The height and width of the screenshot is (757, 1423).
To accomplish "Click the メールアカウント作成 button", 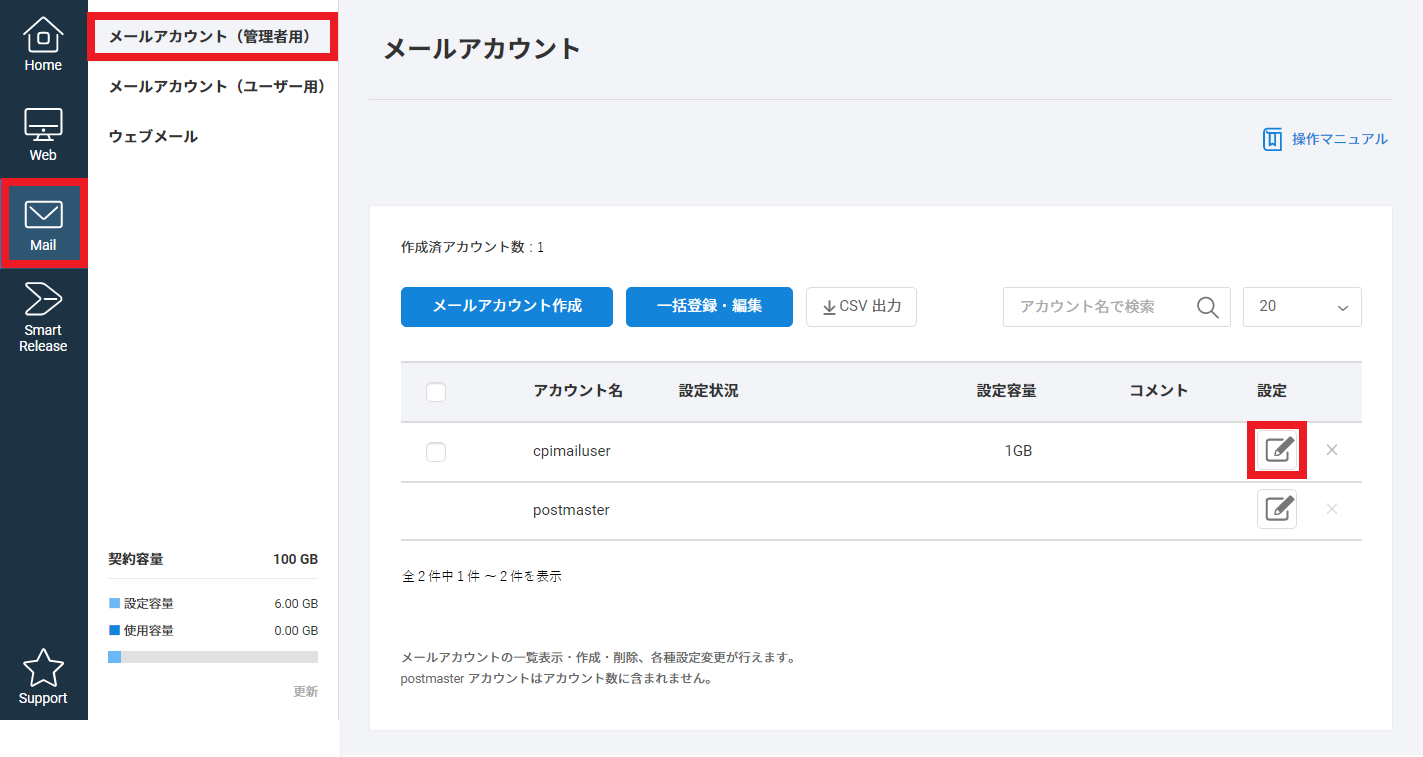I will point(506,306).
